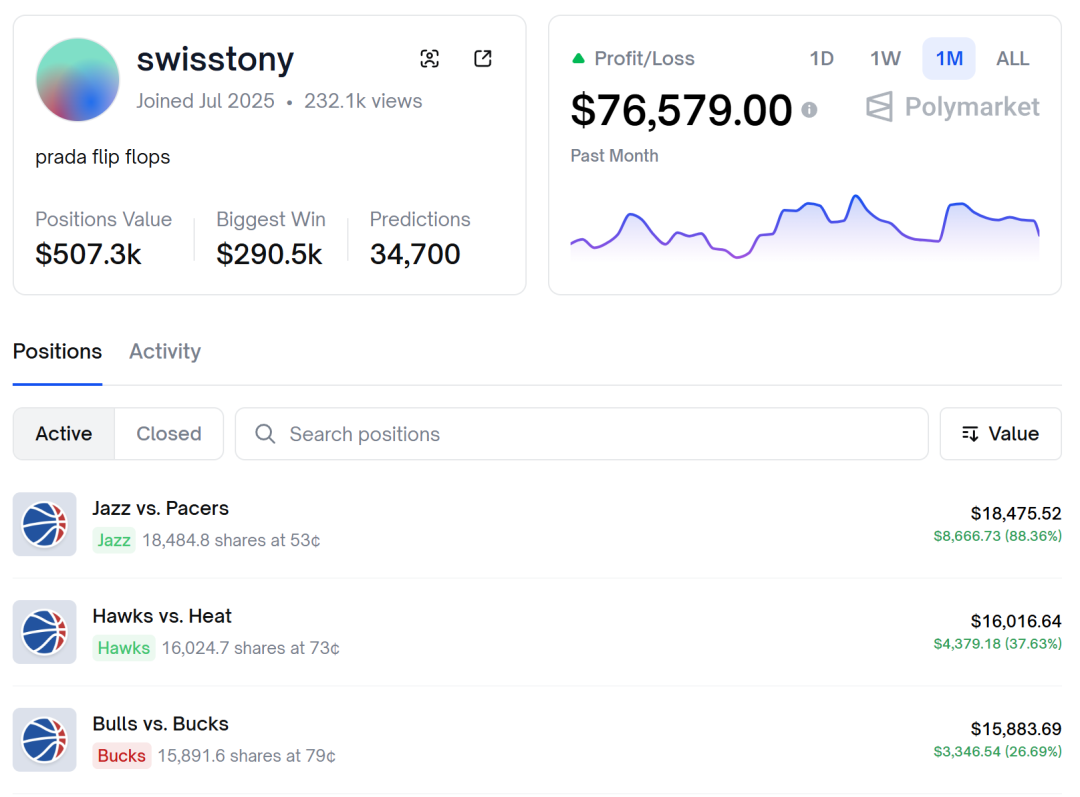The image size is (1080, 797).
Task: Switch to the Closed positions tab
Action: tap(169, 434)
